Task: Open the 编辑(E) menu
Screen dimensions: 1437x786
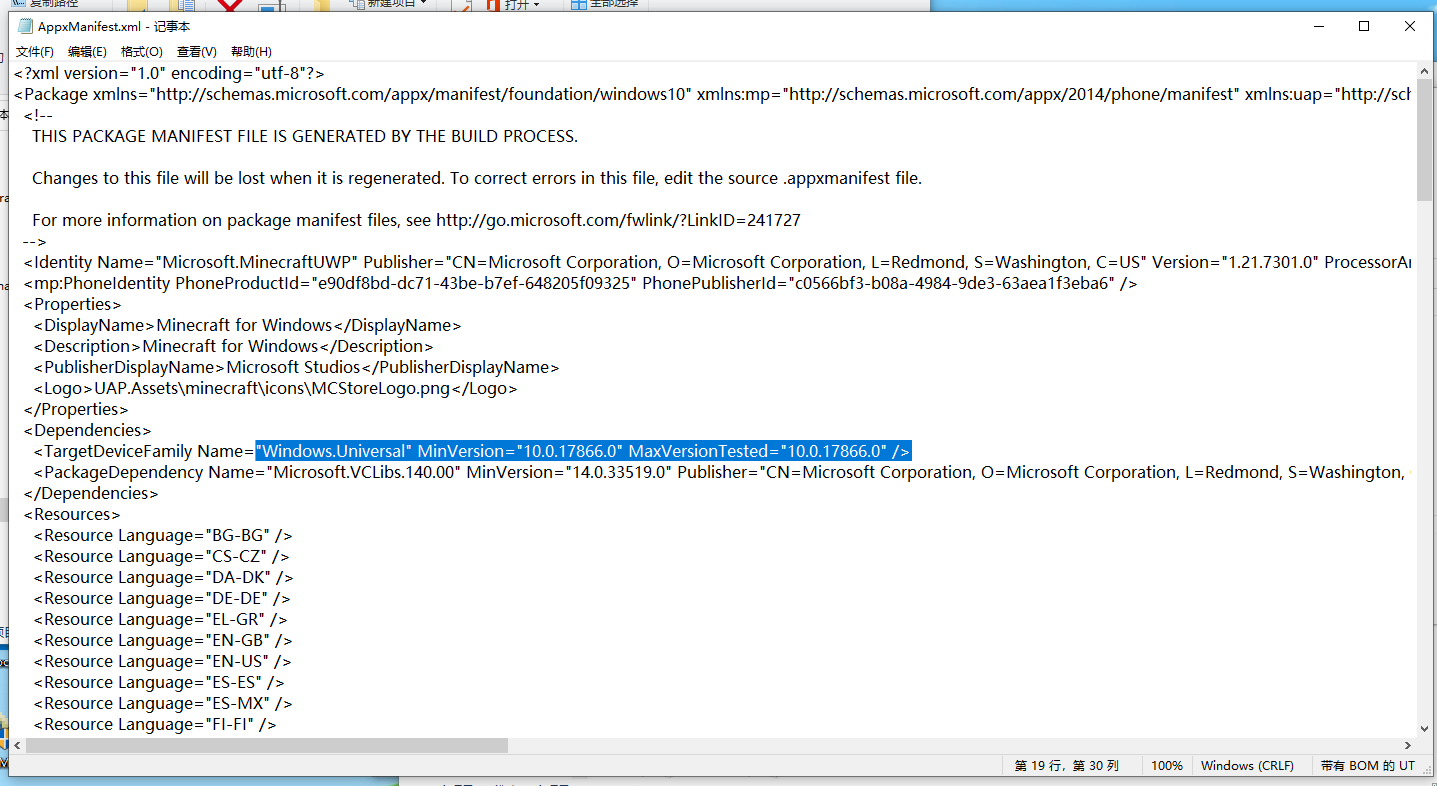Action: coord(87,52)
